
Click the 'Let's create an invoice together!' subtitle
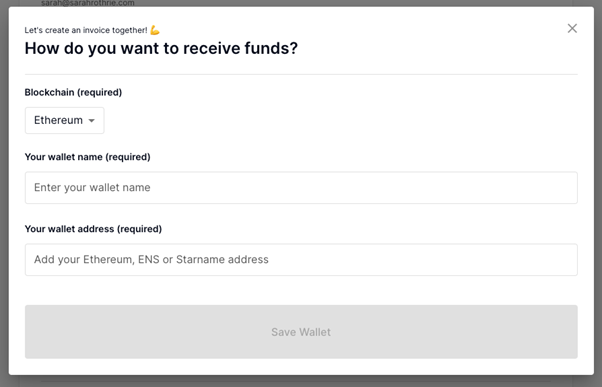click(86, 30)
